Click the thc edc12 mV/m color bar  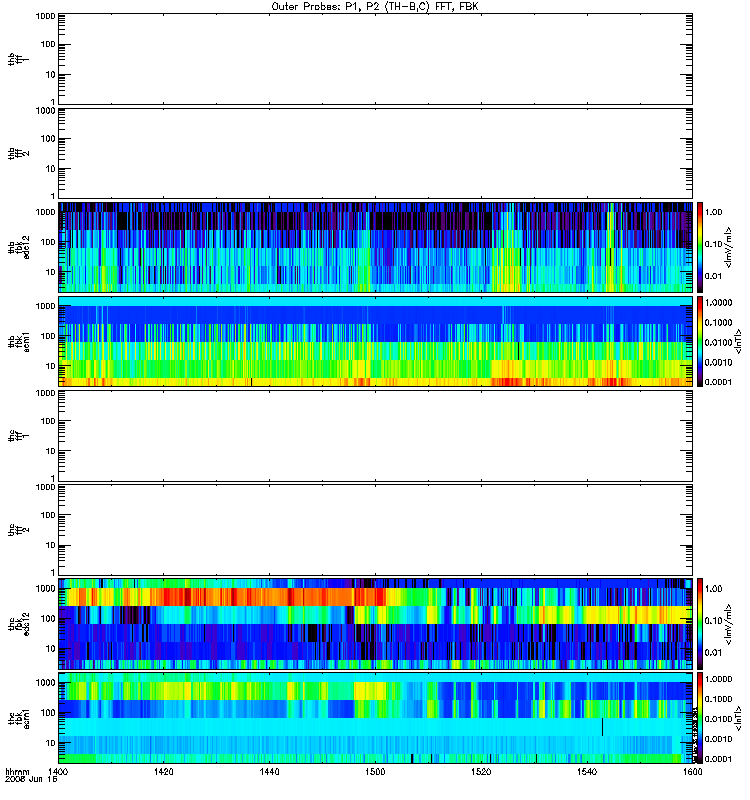(x=700, y=624)
